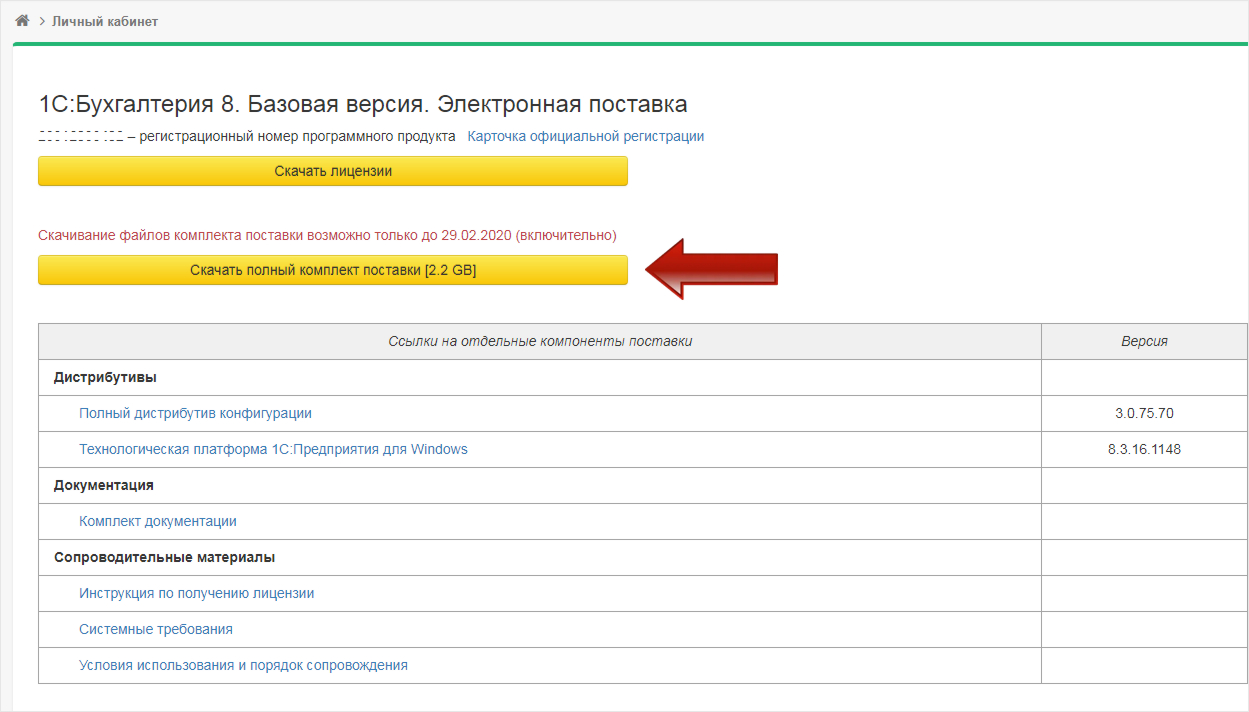1249x712 pixels.
Task: Download full kit via Скачать полный комплект поставки
Action: [333, 270]
